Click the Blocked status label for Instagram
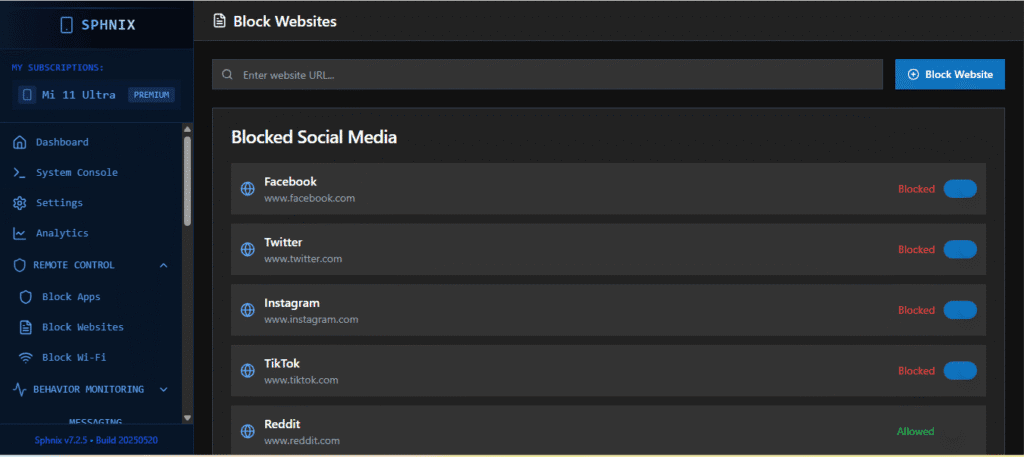 click(x=916, y=310)
